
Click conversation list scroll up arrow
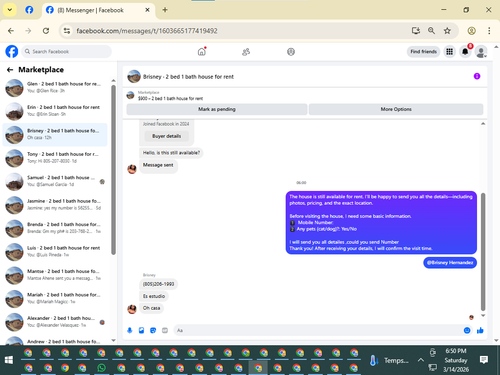point(113,81)
